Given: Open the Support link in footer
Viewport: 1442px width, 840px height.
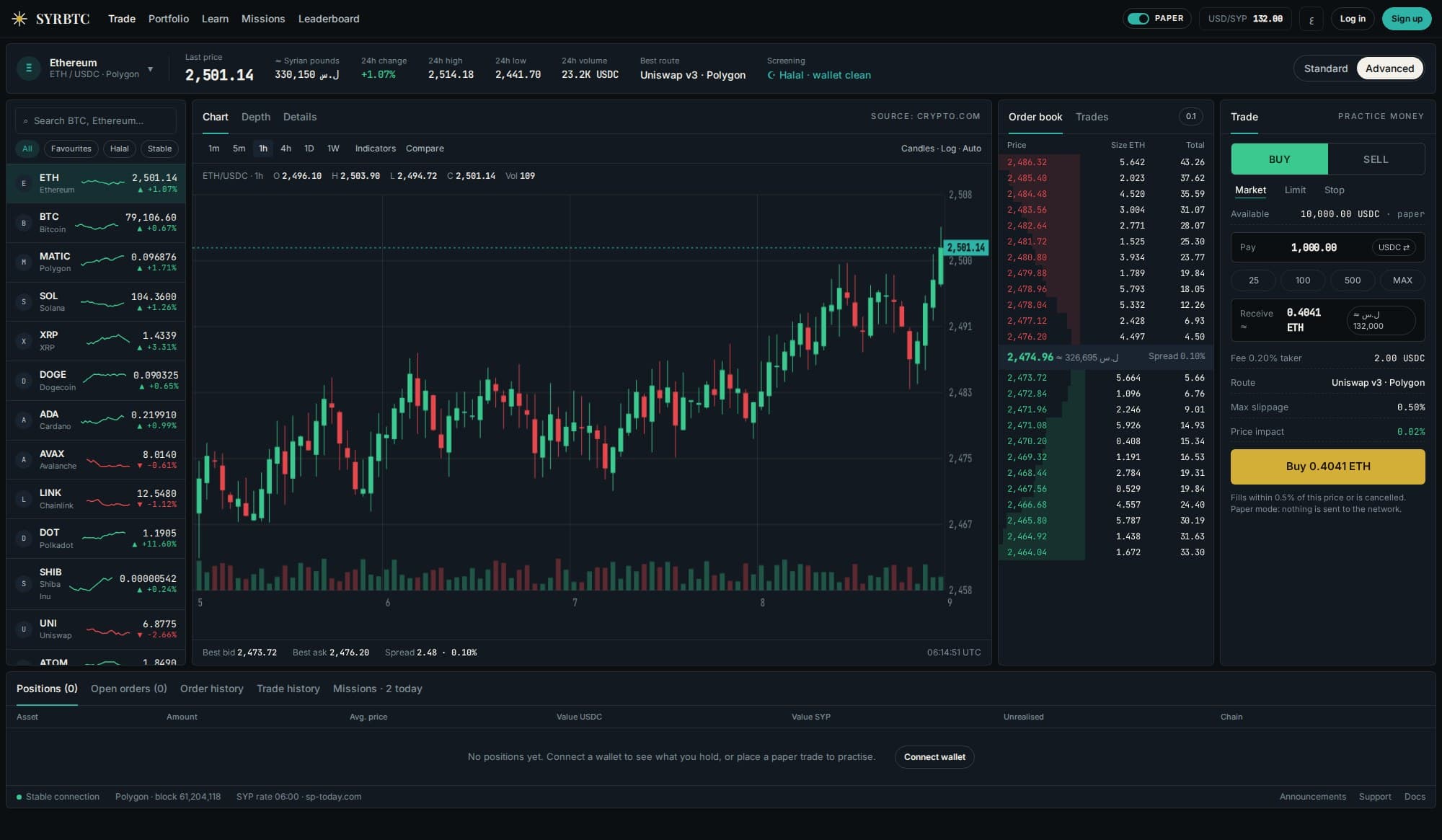Looking at the screenshot, I should click(x=1374, y=797).
